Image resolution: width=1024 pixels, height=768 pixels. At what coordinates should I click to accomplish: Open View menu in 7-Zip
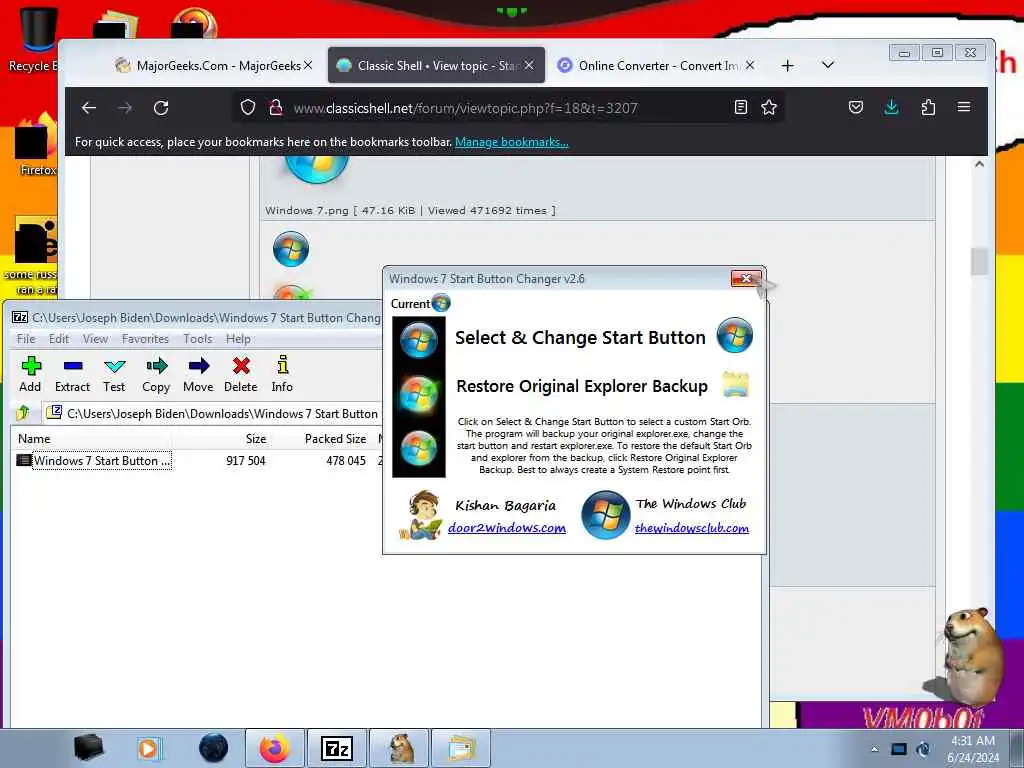click(95, 338)
